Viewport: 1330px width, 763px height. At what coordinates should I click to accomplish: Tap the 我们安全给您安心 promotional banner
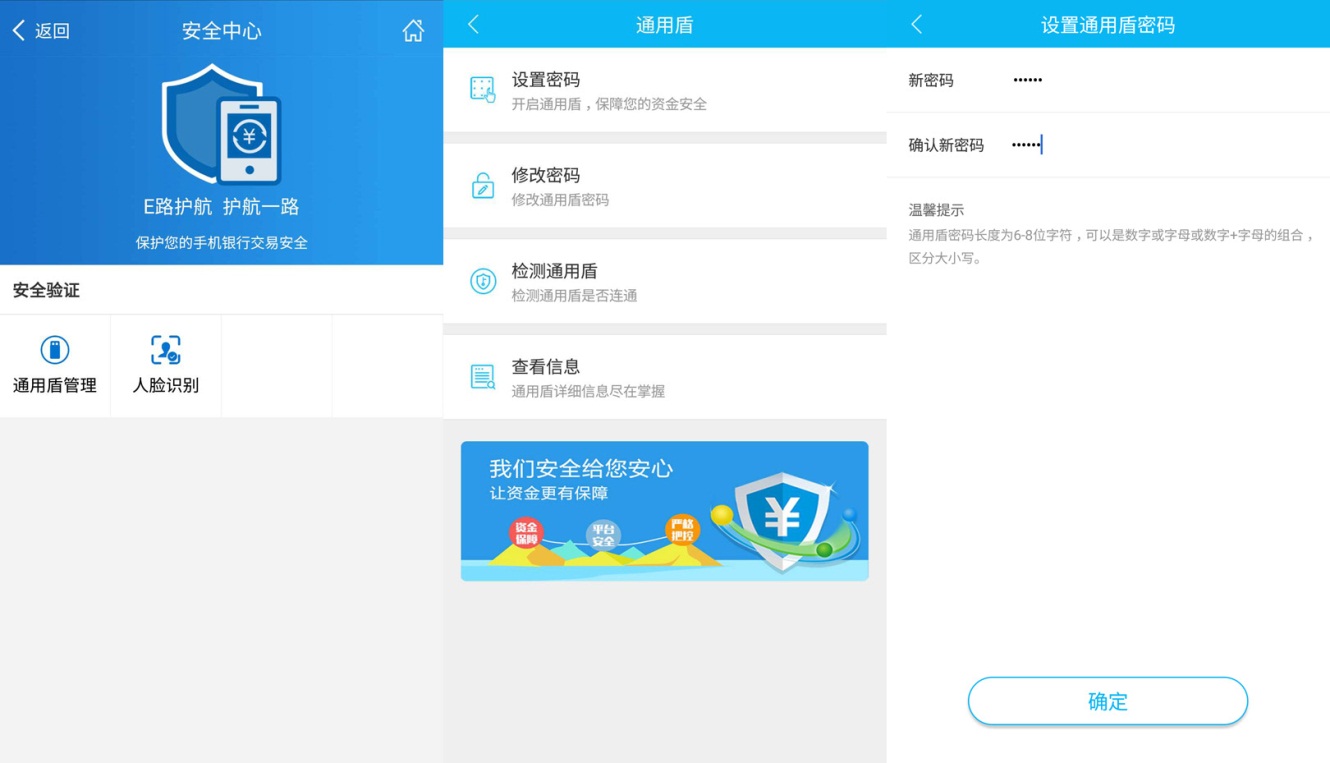664,511
